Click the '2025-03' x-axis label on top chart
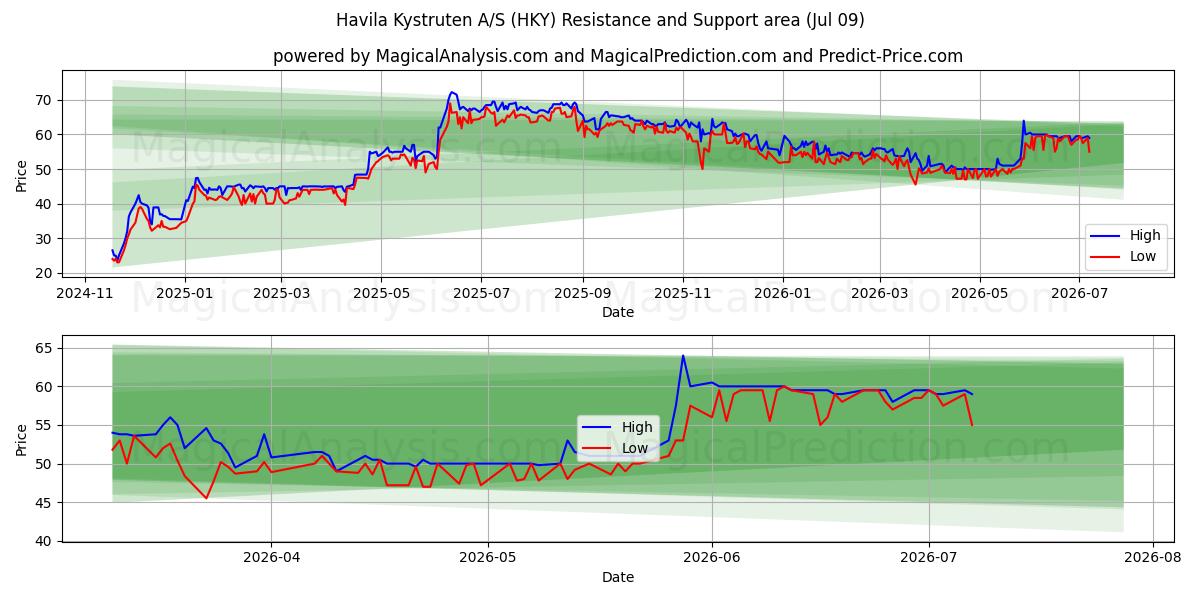This screenshot has width=1200, height=600. pos(280,293)
